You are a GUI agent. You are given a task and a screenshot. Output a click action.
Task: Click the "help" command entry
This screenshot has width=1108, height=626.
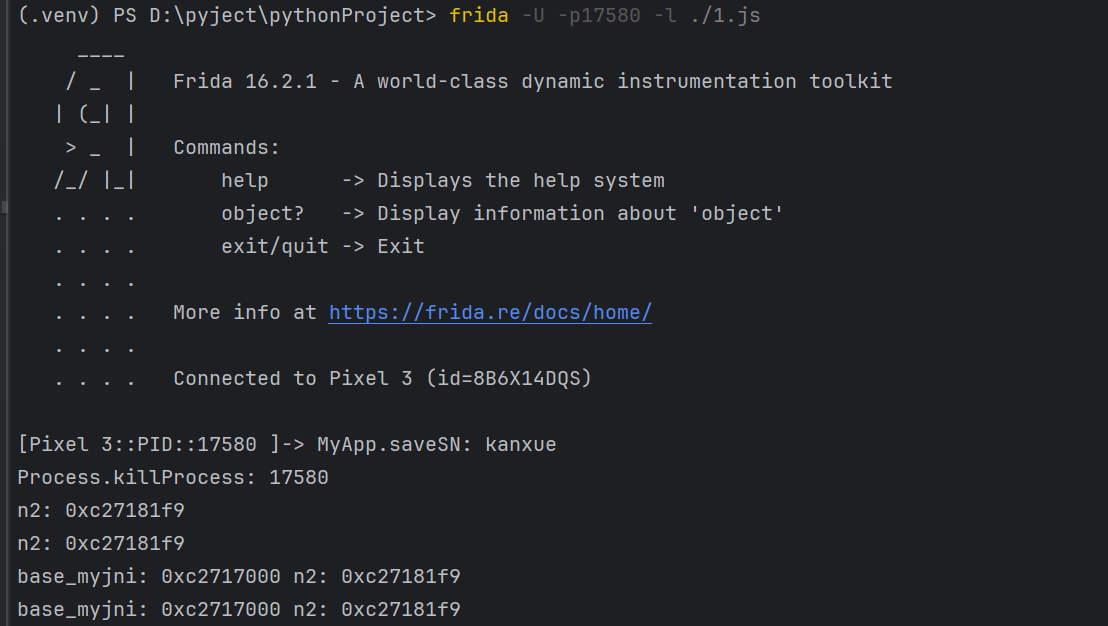point(245,181)
